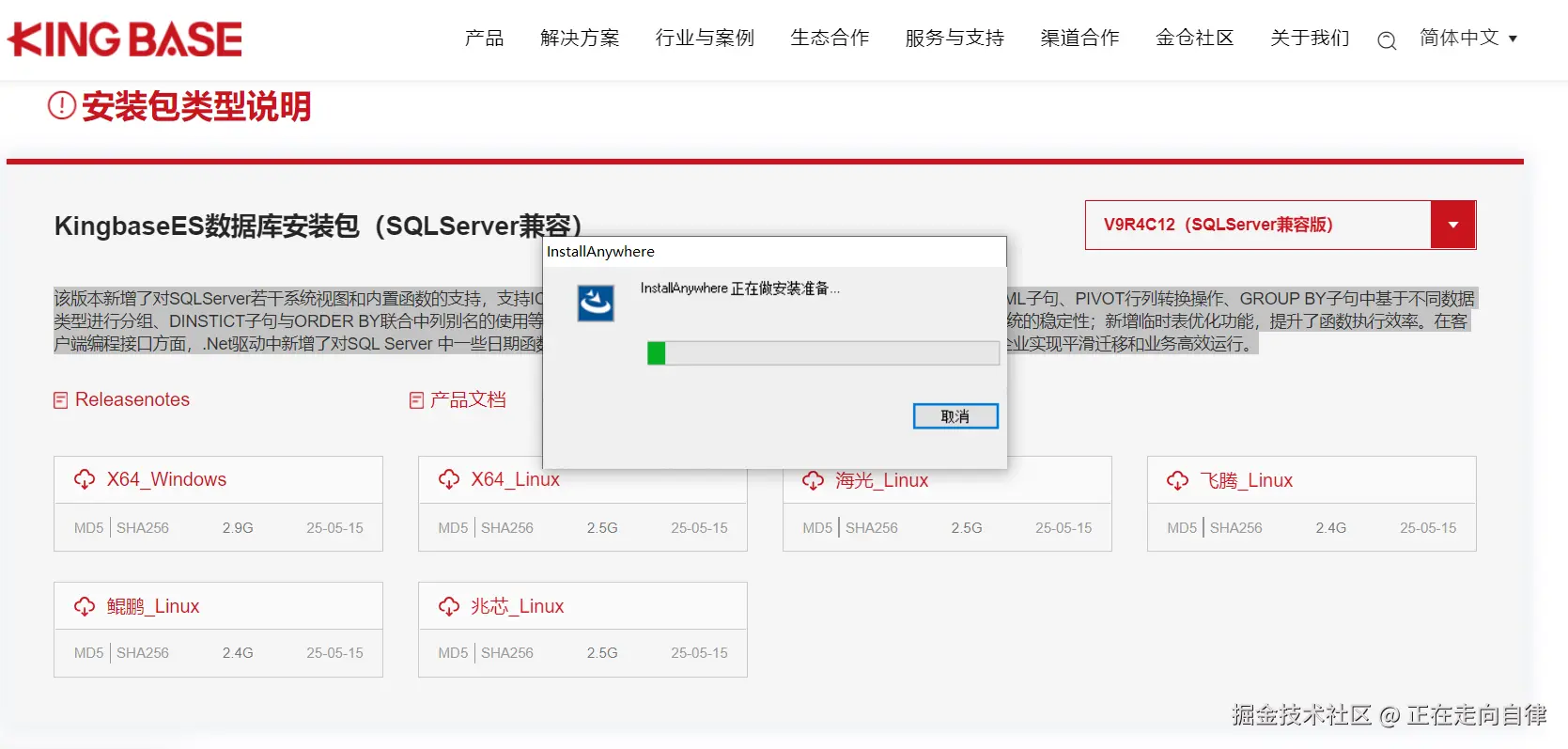Click the 鲲鹏_Linux cloud download icon

(85, 606)
